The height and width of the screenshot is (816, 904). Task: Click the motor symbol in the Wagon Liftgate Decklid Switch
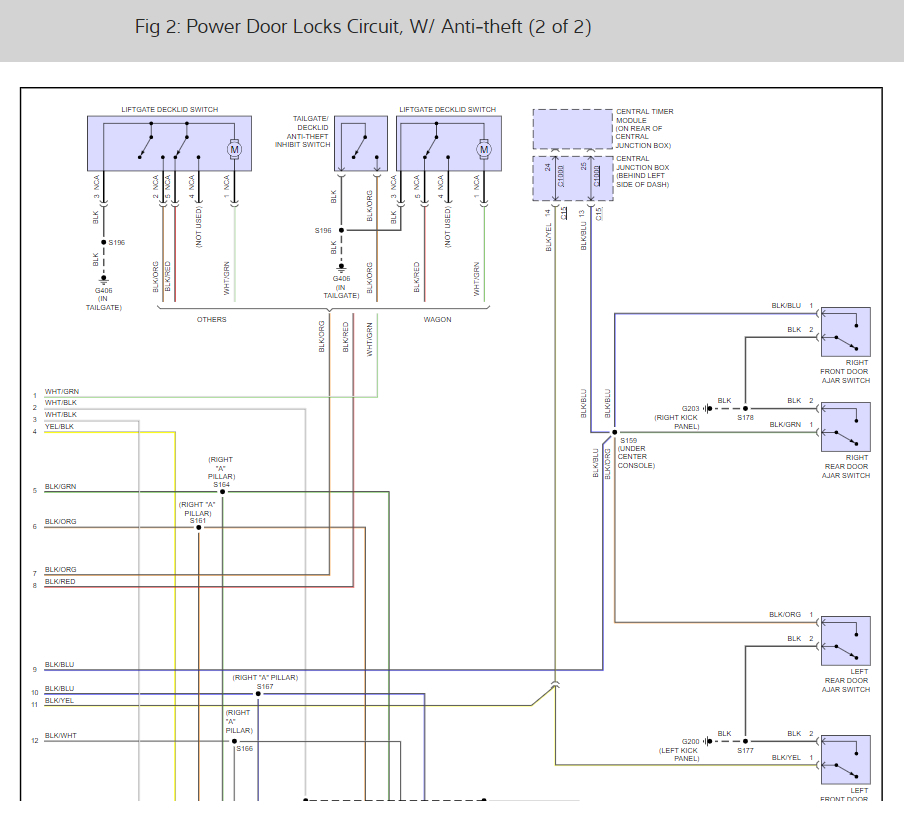pyautogui.click(x=484, y=150)
